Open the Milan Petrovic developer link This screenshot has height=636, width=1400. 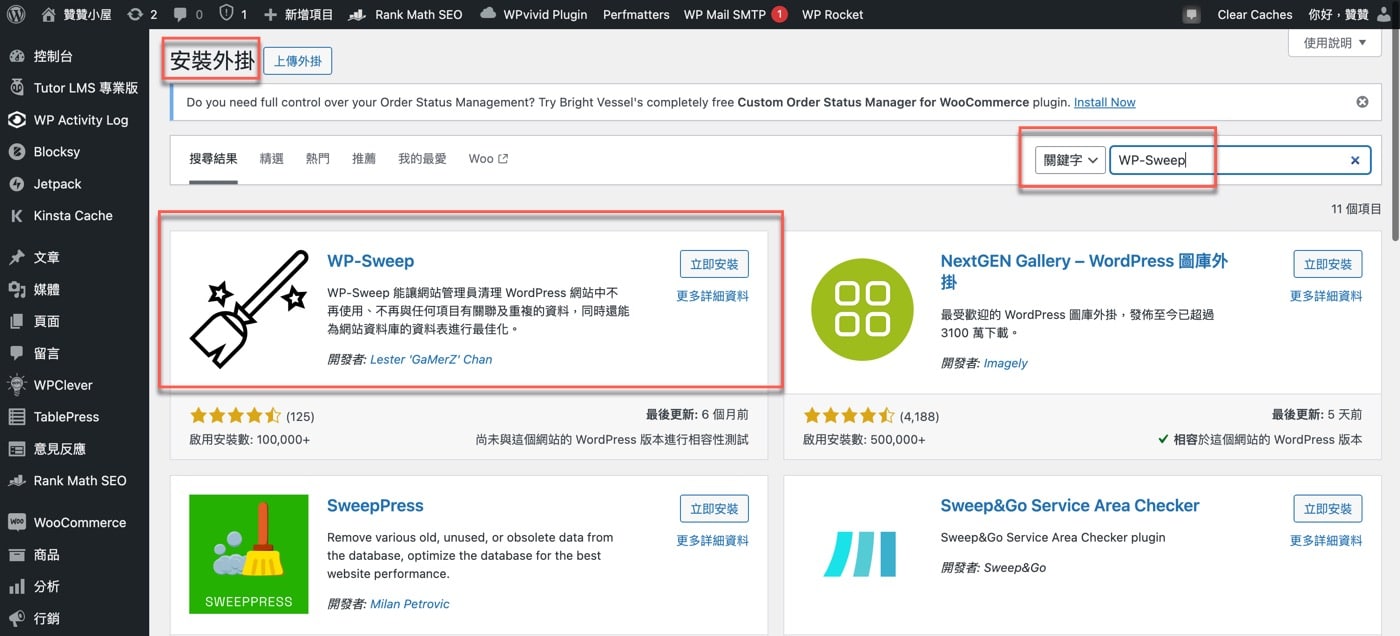coord(410,604)
